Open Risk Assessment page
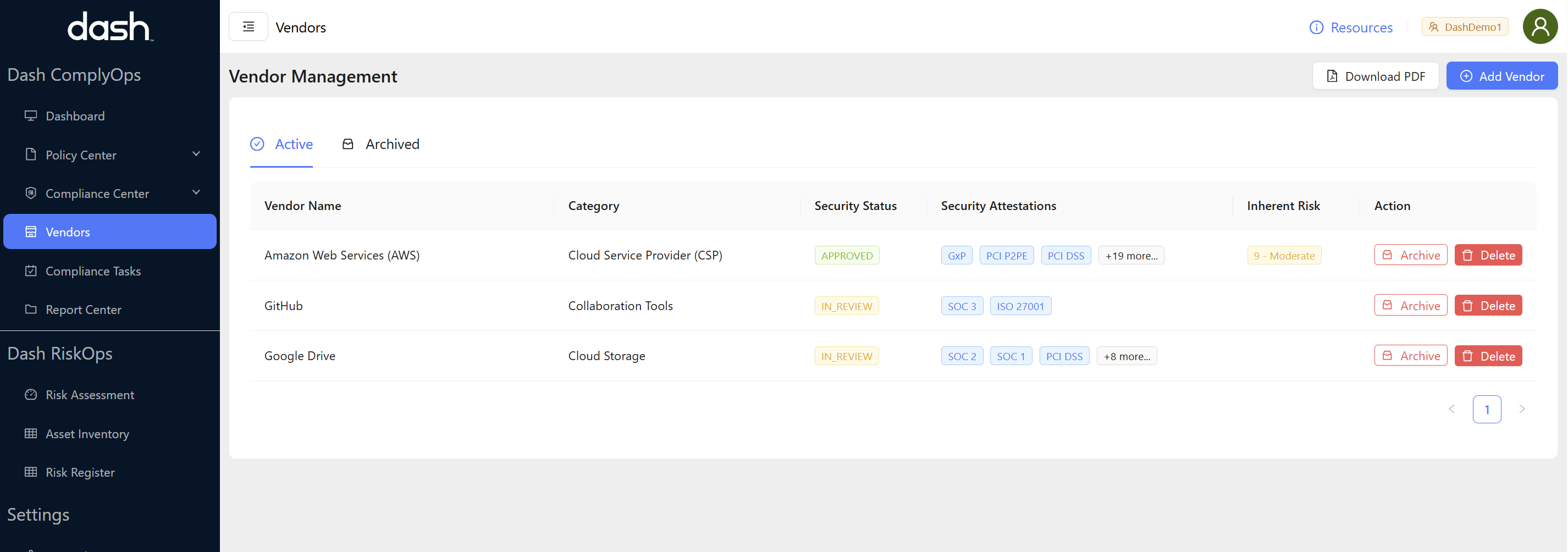This screenshot has height=552, width=1568. point(90,394)
